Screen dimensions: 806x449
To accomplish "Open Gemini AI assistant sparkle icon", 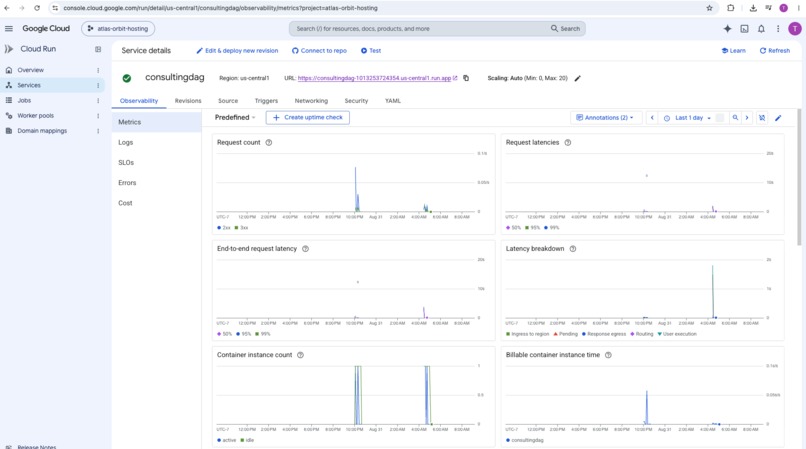I will (x=727, y=29).
